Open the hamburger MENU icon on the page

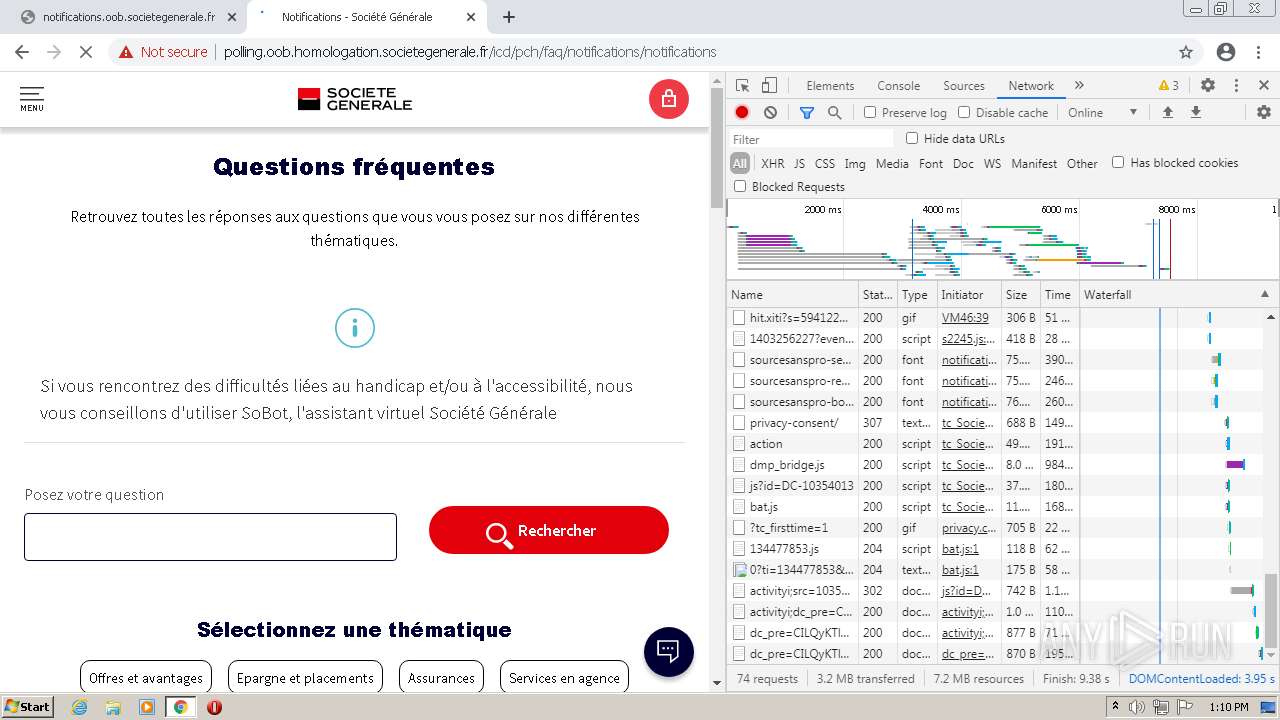coord(32,99)
